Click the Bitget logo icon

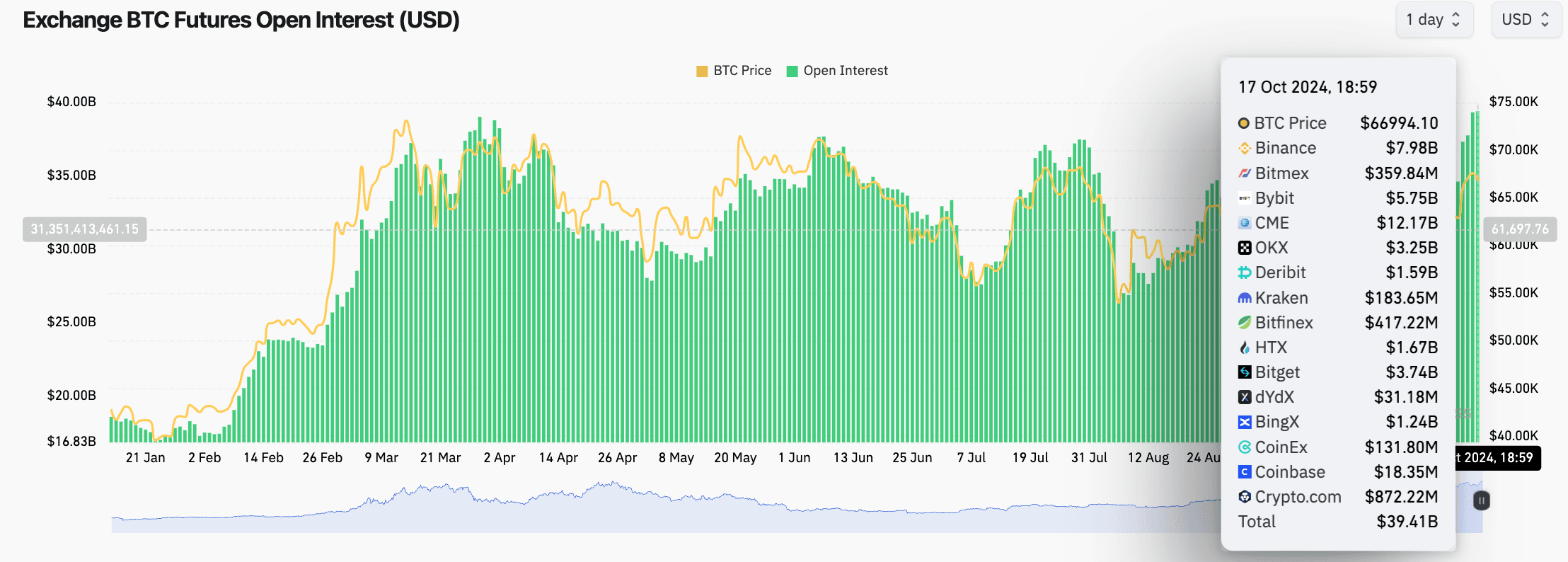(x=1245, y=372)
